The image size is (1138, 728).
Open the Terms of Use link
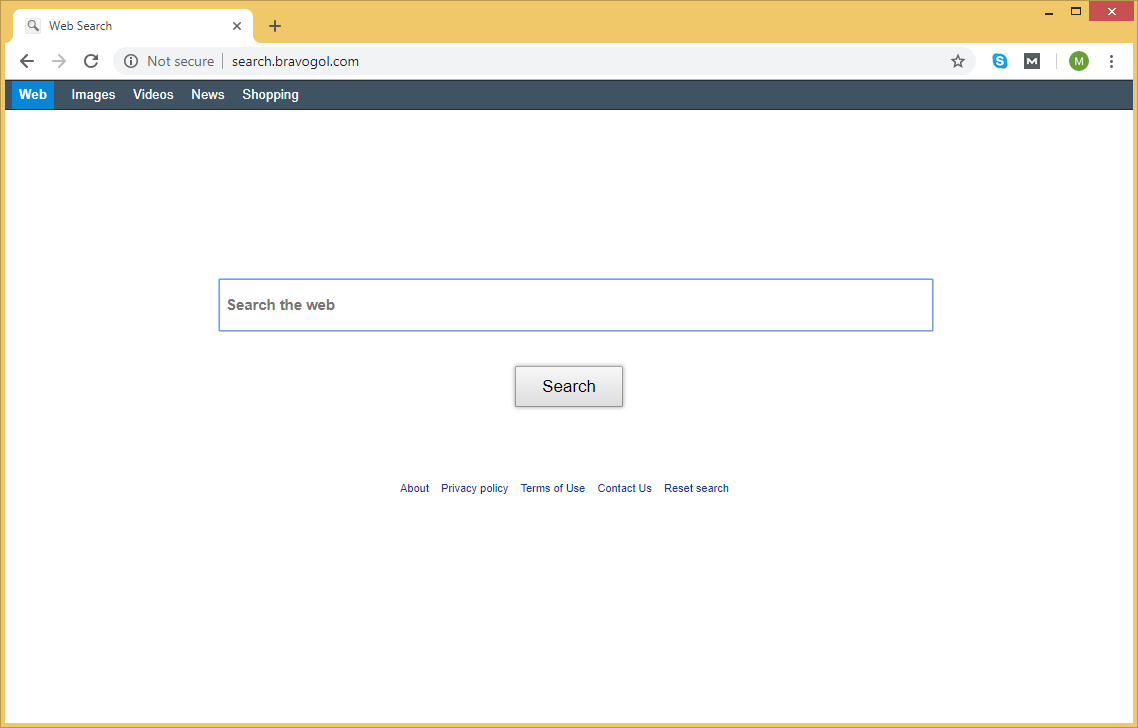click(552, 488)
